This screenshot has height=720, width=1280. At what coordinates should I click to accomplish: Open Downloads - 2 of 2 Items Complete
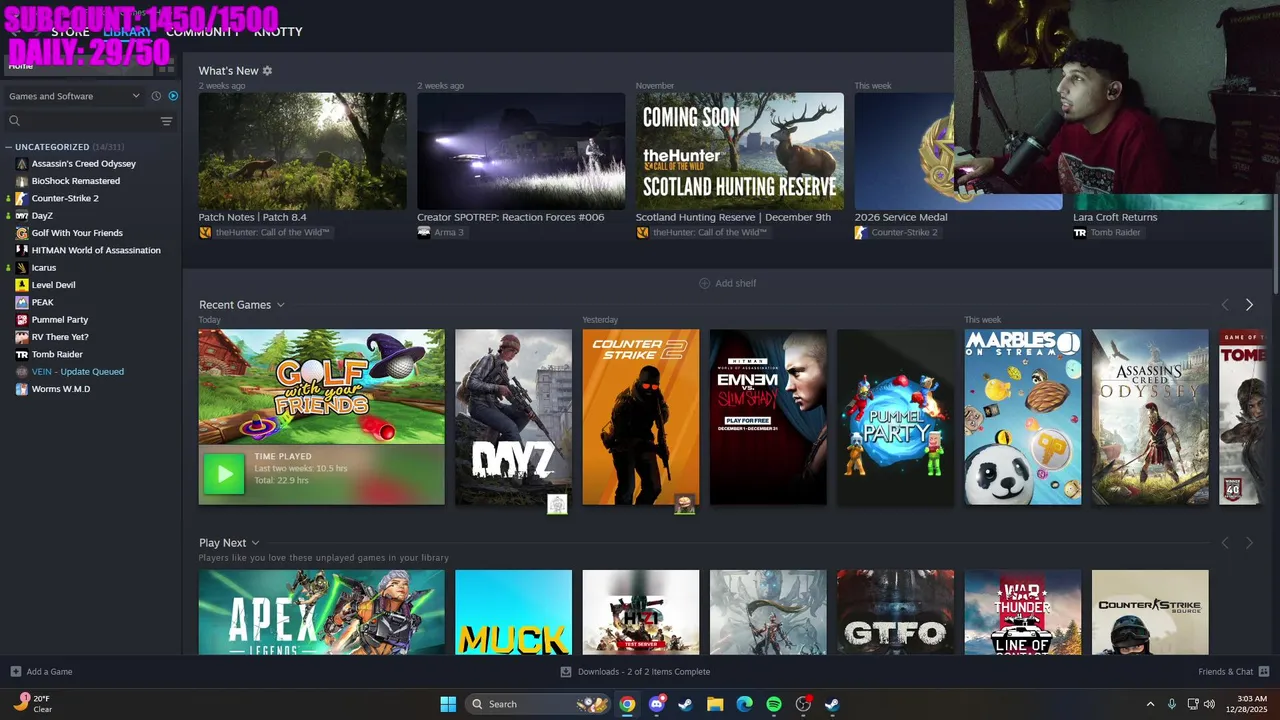pos(635,672)
